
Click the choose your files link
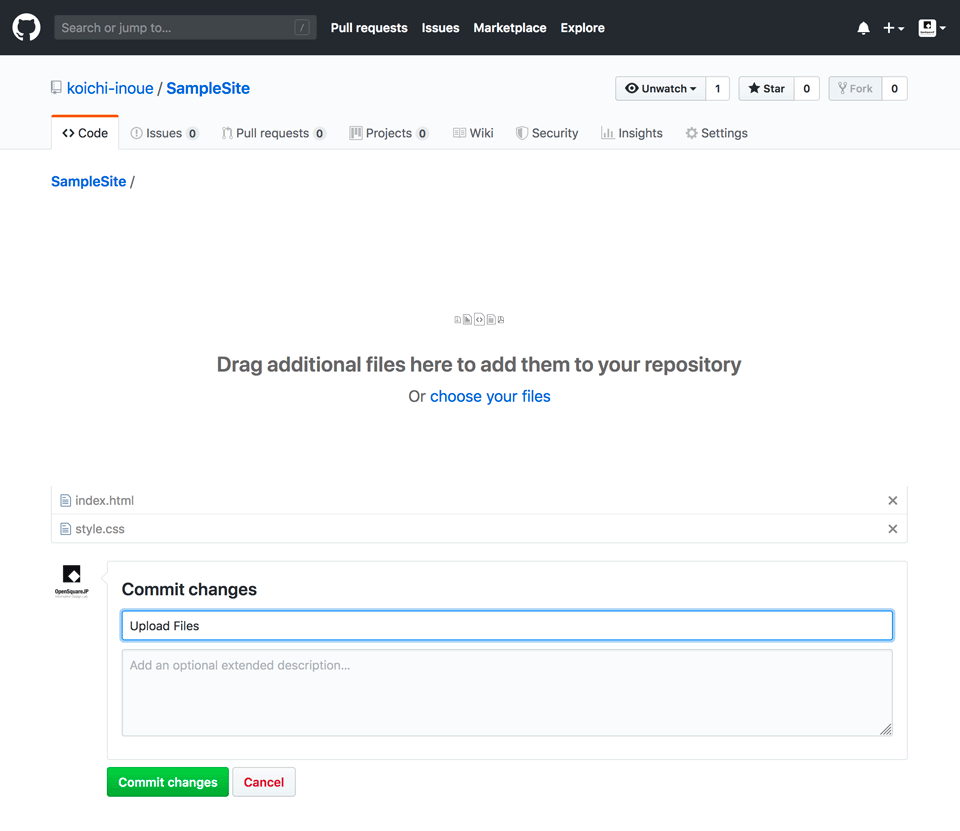coord(490,397)
